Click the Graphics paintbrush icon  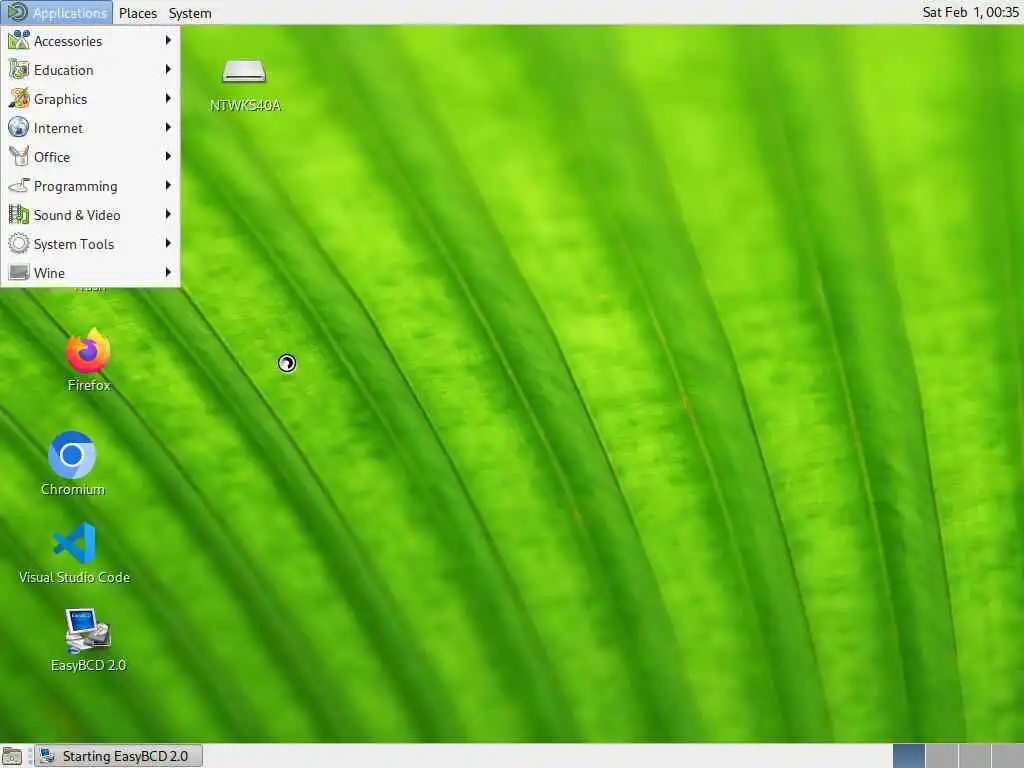pyautogui.click(x=18, y=98)
